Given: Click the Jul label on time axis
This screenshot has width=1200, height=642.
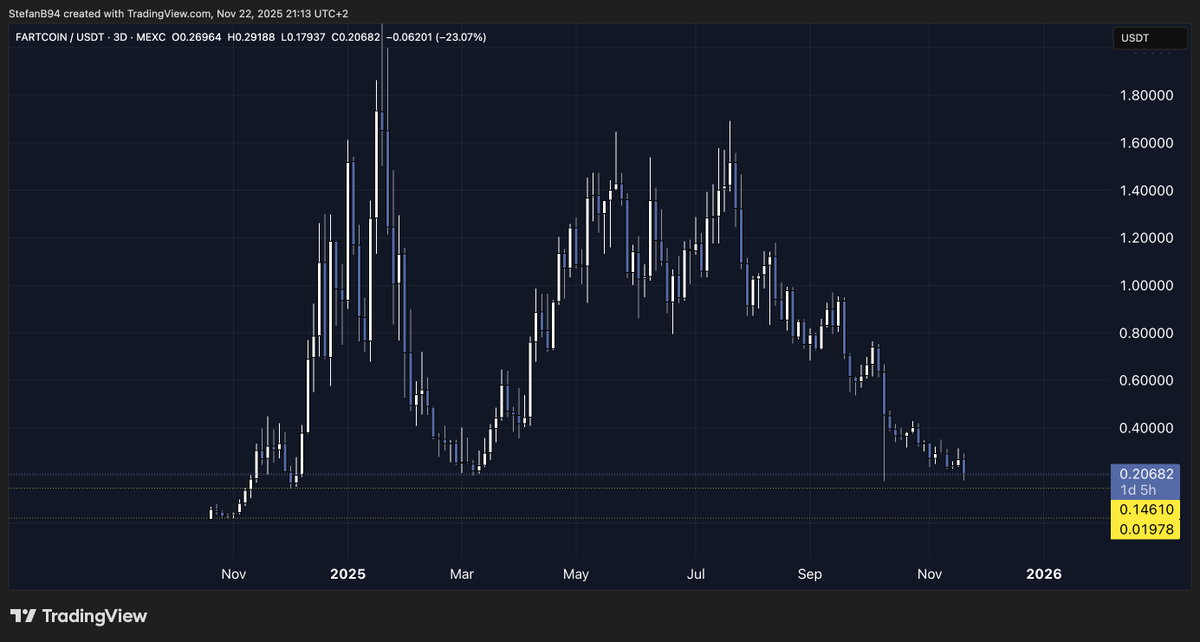Looking at the screenshot, I should (697, 575).
